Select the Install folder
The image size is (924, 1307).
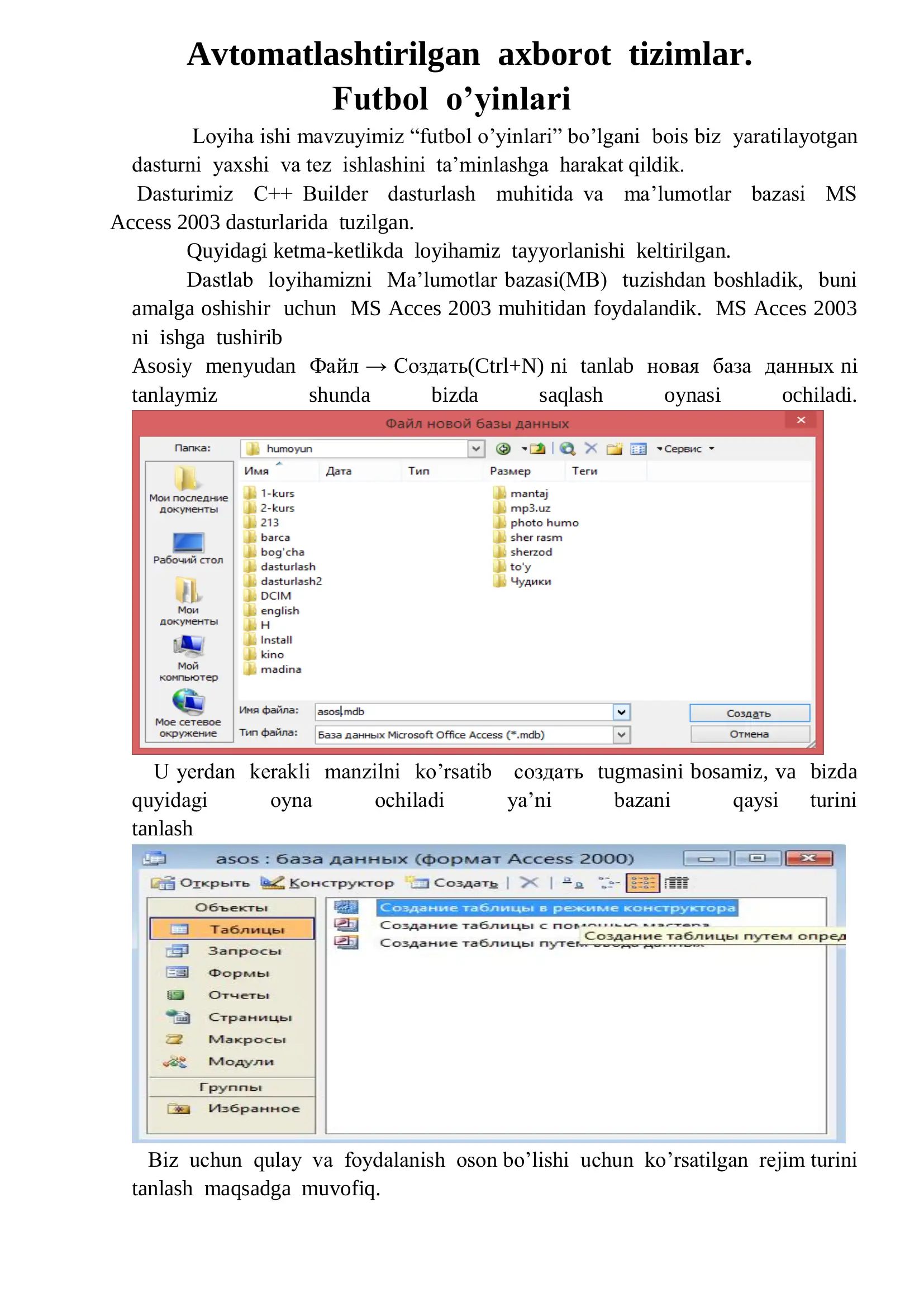(x=268, y=640)
